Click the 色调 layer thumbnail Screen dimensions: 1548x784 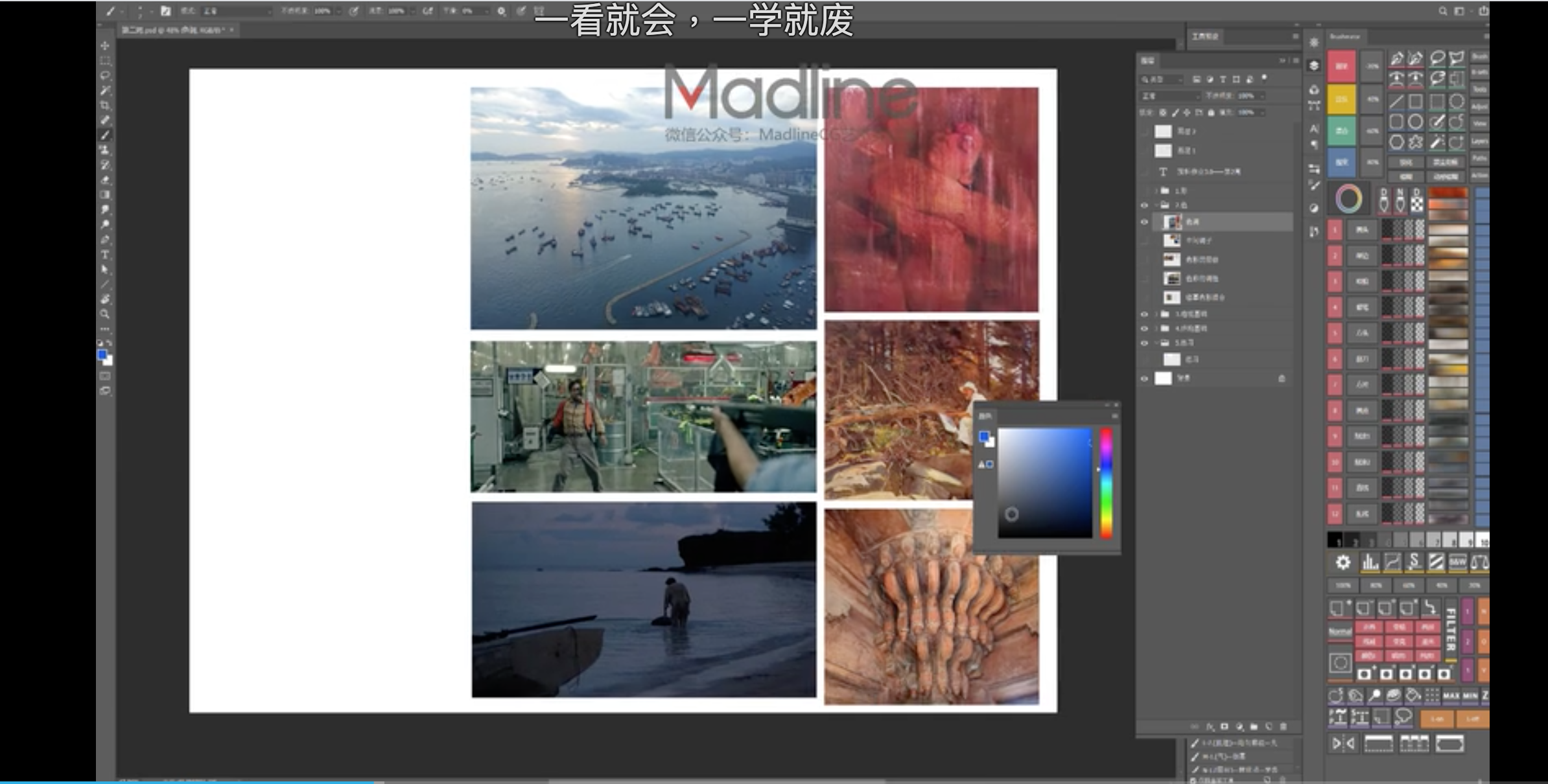1172,222
